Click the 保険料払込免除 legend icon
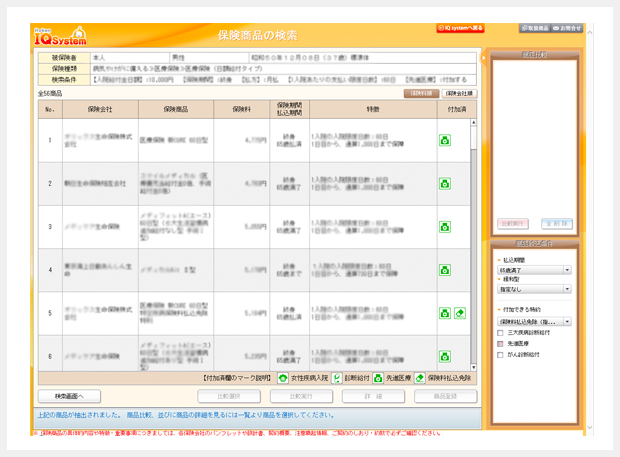The image size is (620, 457). pos(420,379)
